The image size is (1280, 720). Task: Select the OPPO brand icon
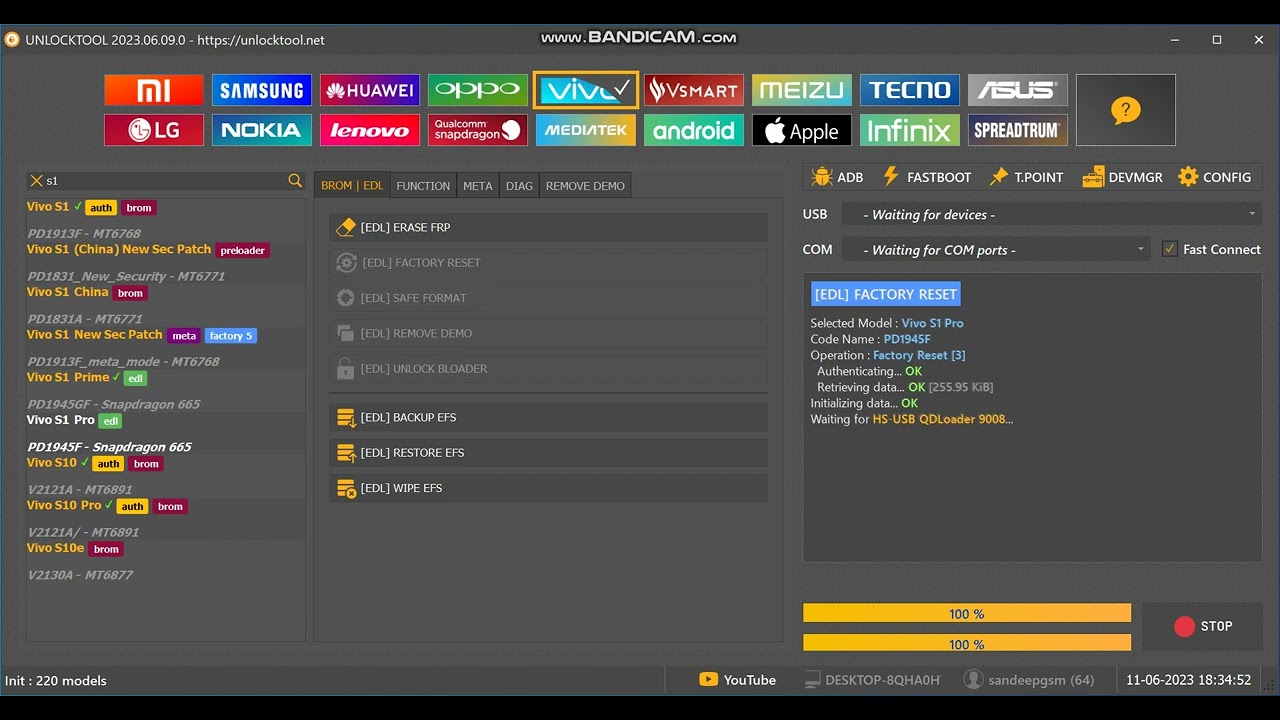point(478,90)
